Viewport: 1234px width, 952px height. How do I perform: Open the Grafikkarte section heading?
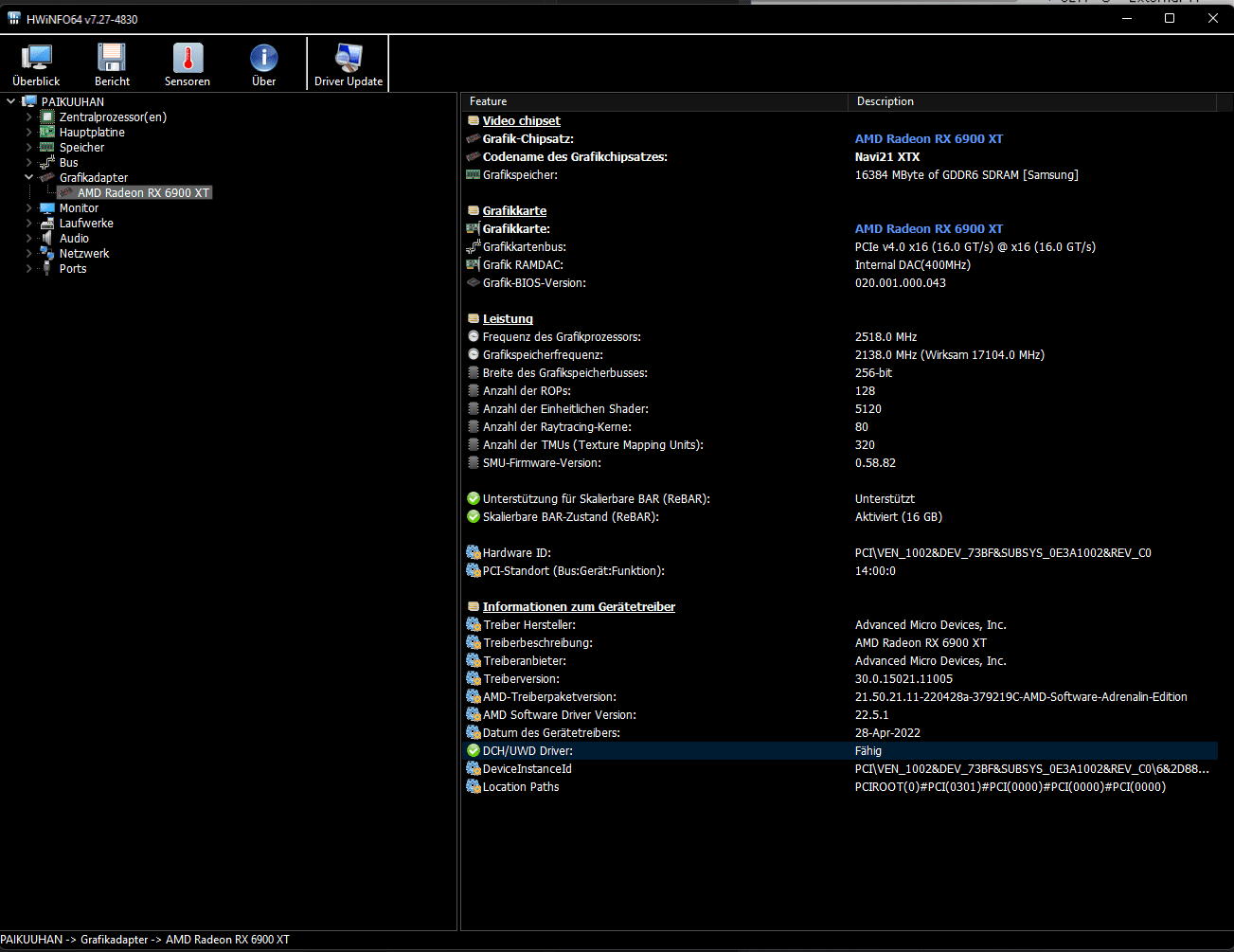[514, 210]
